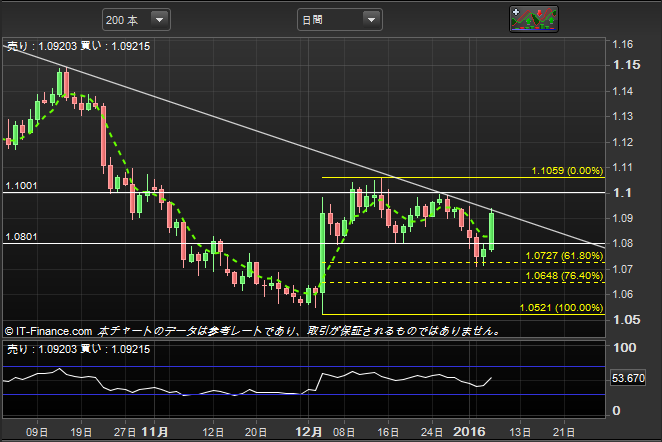Click the 1.05 price axis label
This screenshot has width=662, height=442.
[x=627, y=320]
